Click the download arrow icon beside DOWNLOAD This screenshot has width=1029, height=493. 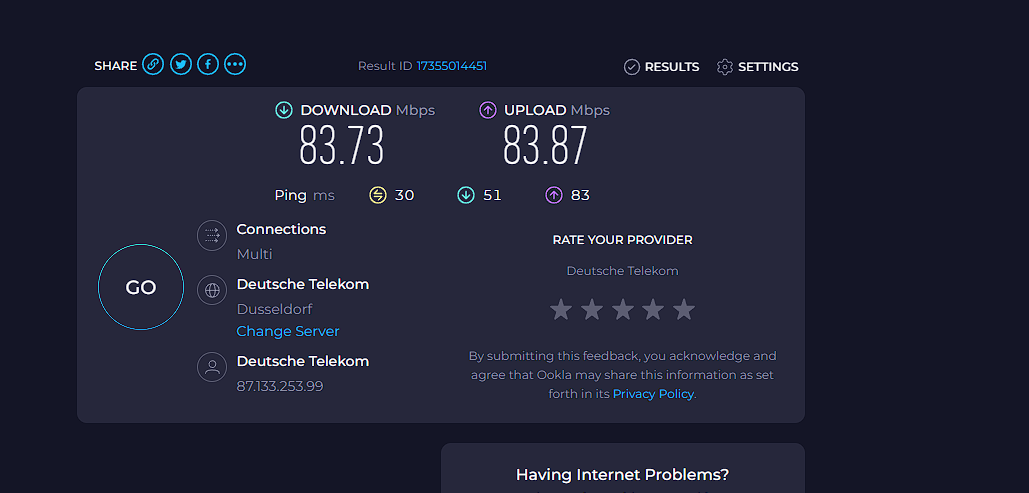click(x=284, y=110)
